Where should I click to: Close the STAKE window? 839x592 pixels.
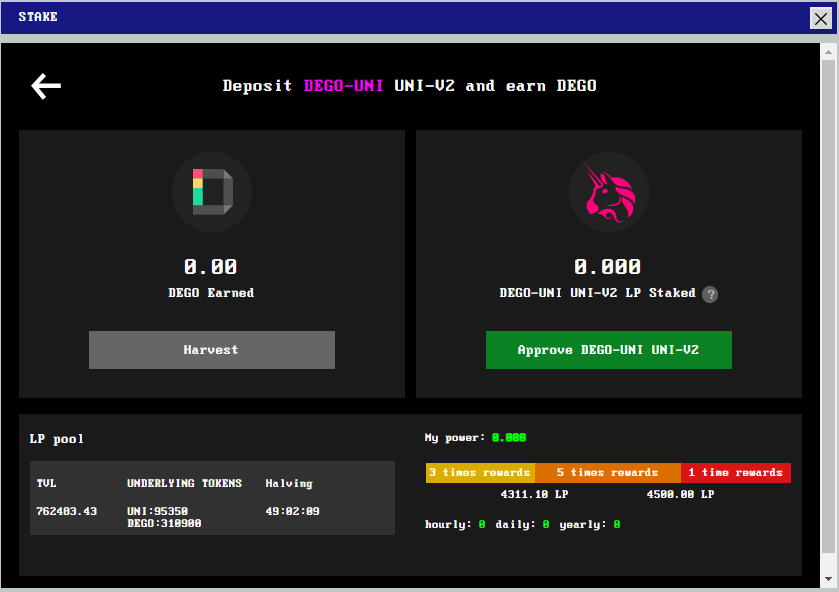pyautogui.click(x=821, y=19)
